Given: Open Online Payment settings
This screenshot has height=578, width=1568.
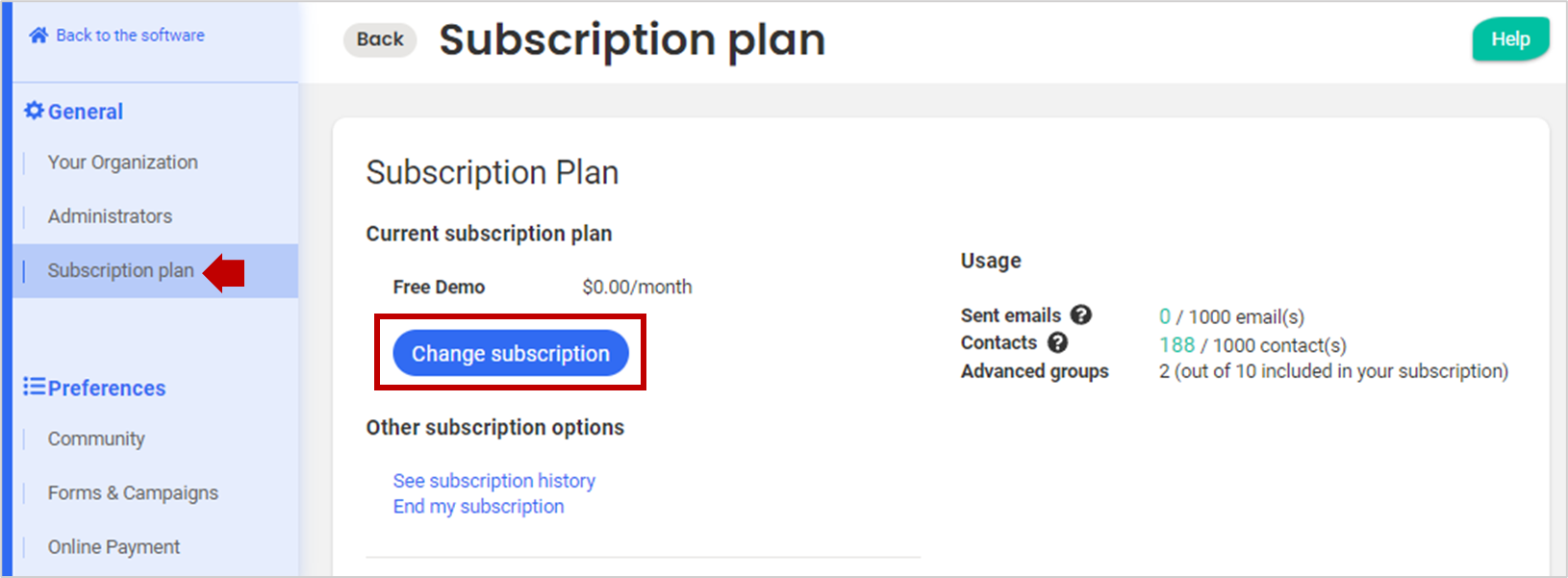Looking at the screenshot, I should tap(114, 546).
